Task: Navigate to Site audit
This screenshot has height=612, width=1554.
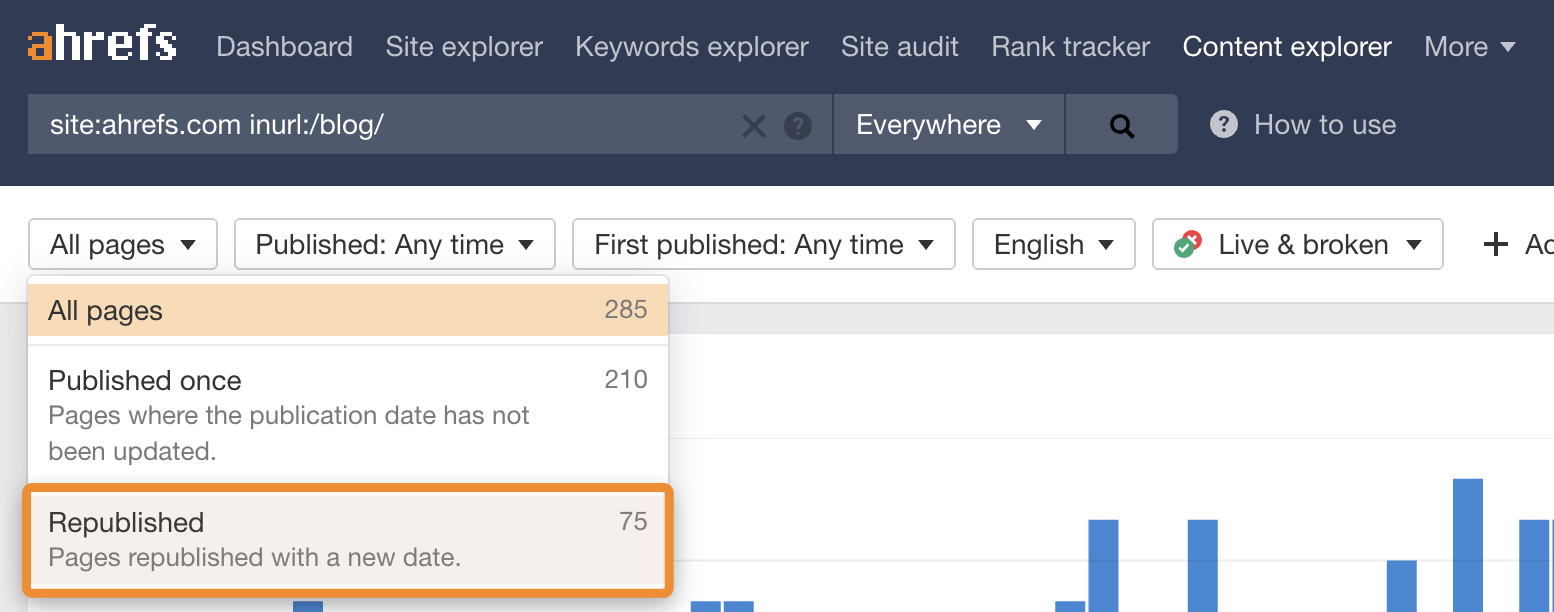Action: pyautogui.click(x=899, y=46)
